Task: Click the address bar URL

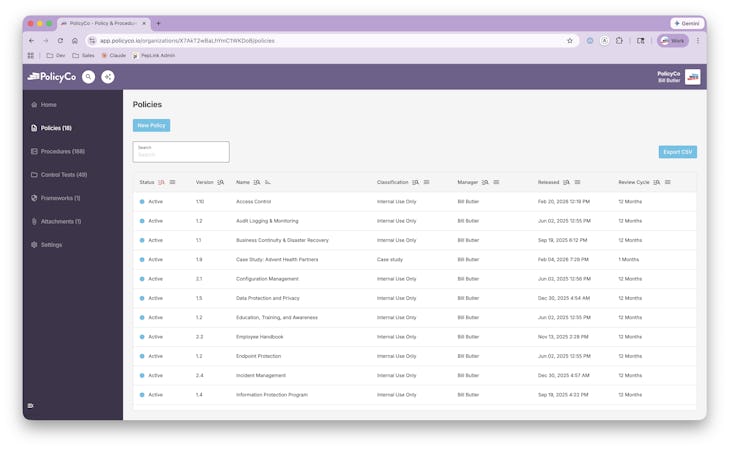Action: [x=187, y=41]
